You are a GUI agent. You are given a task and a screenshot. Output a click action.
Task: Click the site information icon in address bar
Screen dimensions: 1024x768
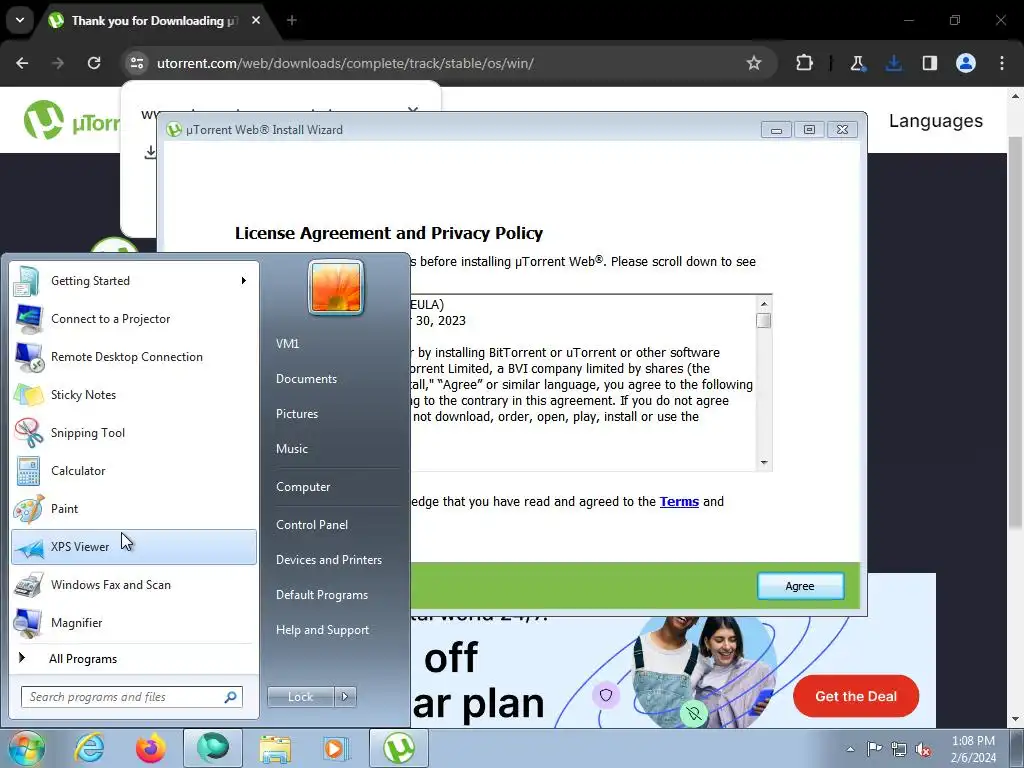pos(137,63)
